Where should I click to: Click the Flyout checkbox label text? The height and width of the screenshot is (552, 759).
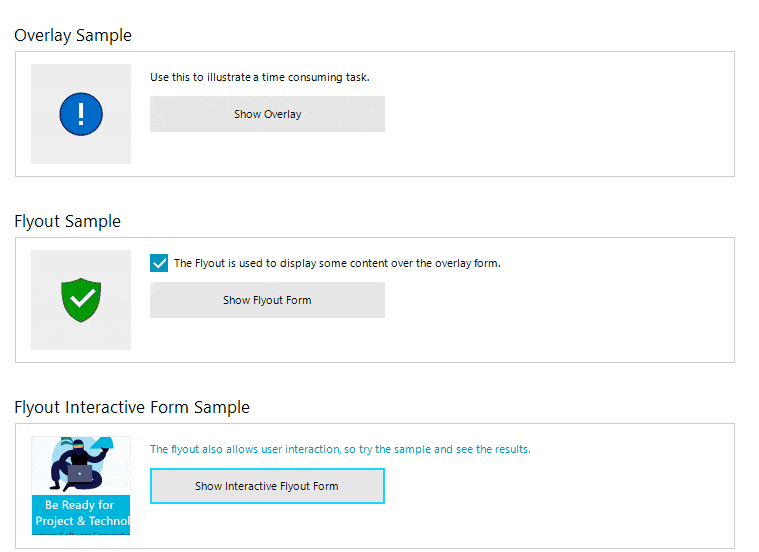click(337, 263)
